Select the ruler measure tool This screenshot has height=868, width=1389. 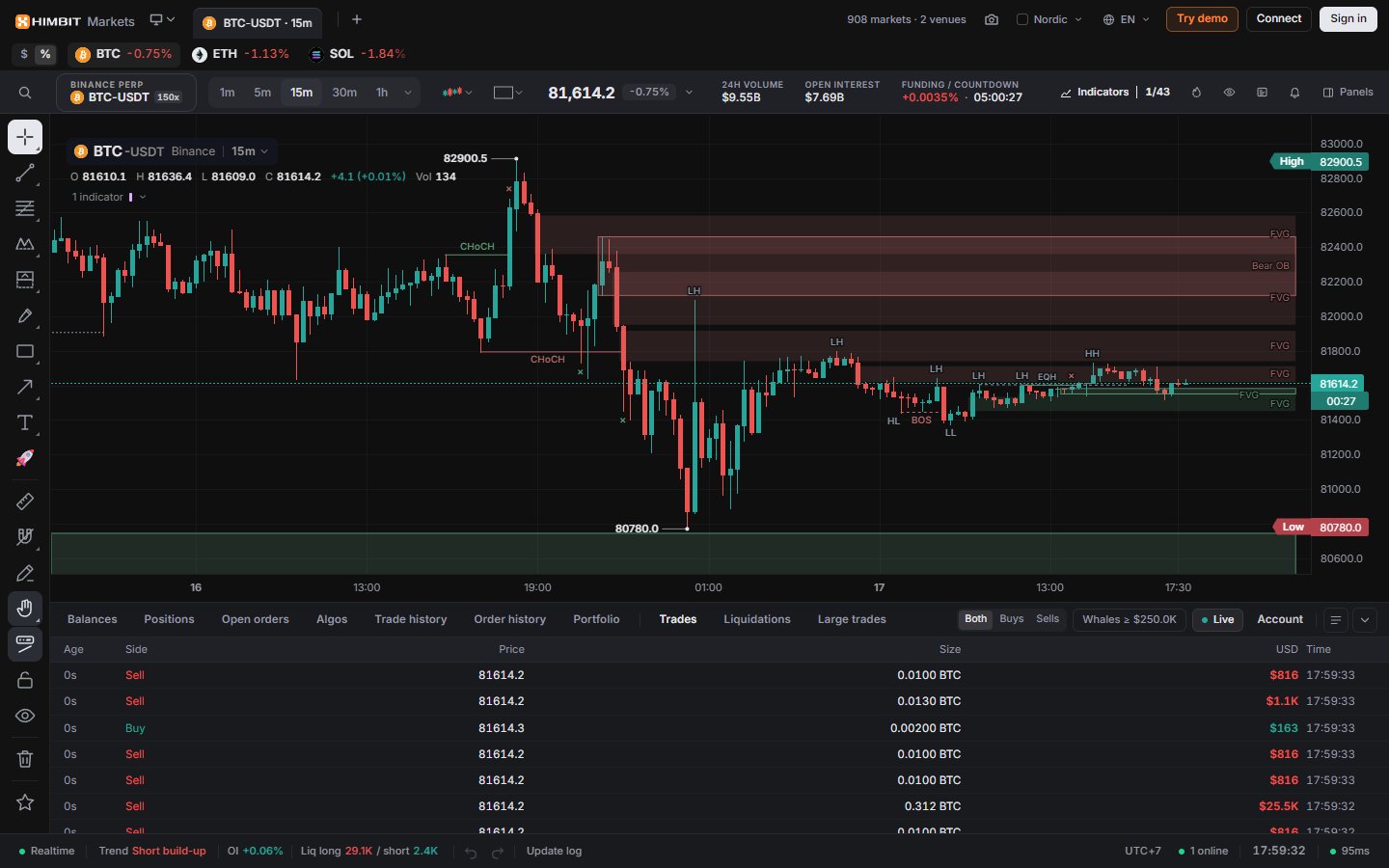click(25, 501)
